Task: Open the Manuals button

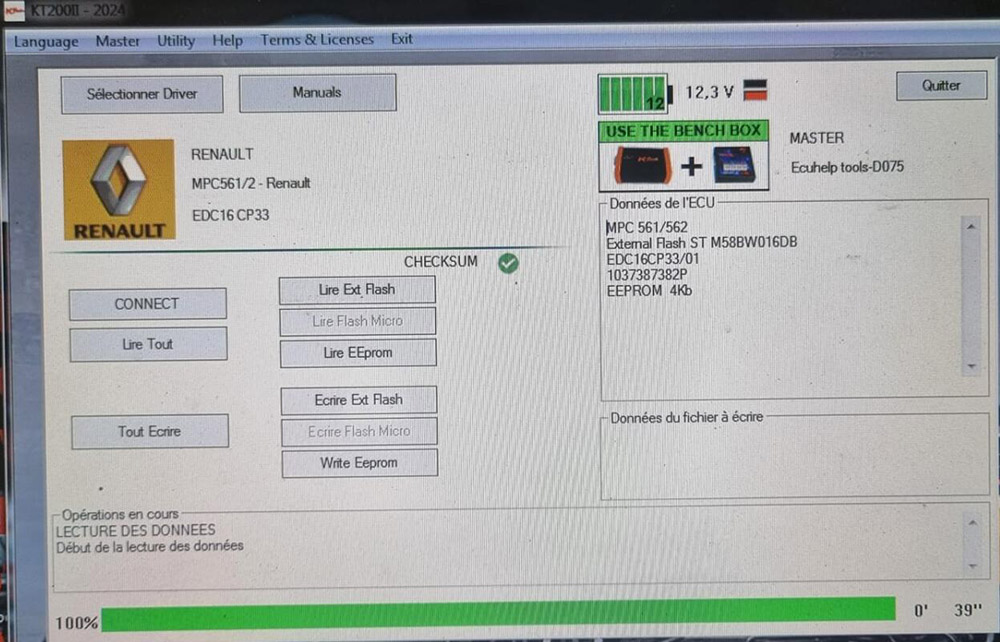Action: [318, 92]
